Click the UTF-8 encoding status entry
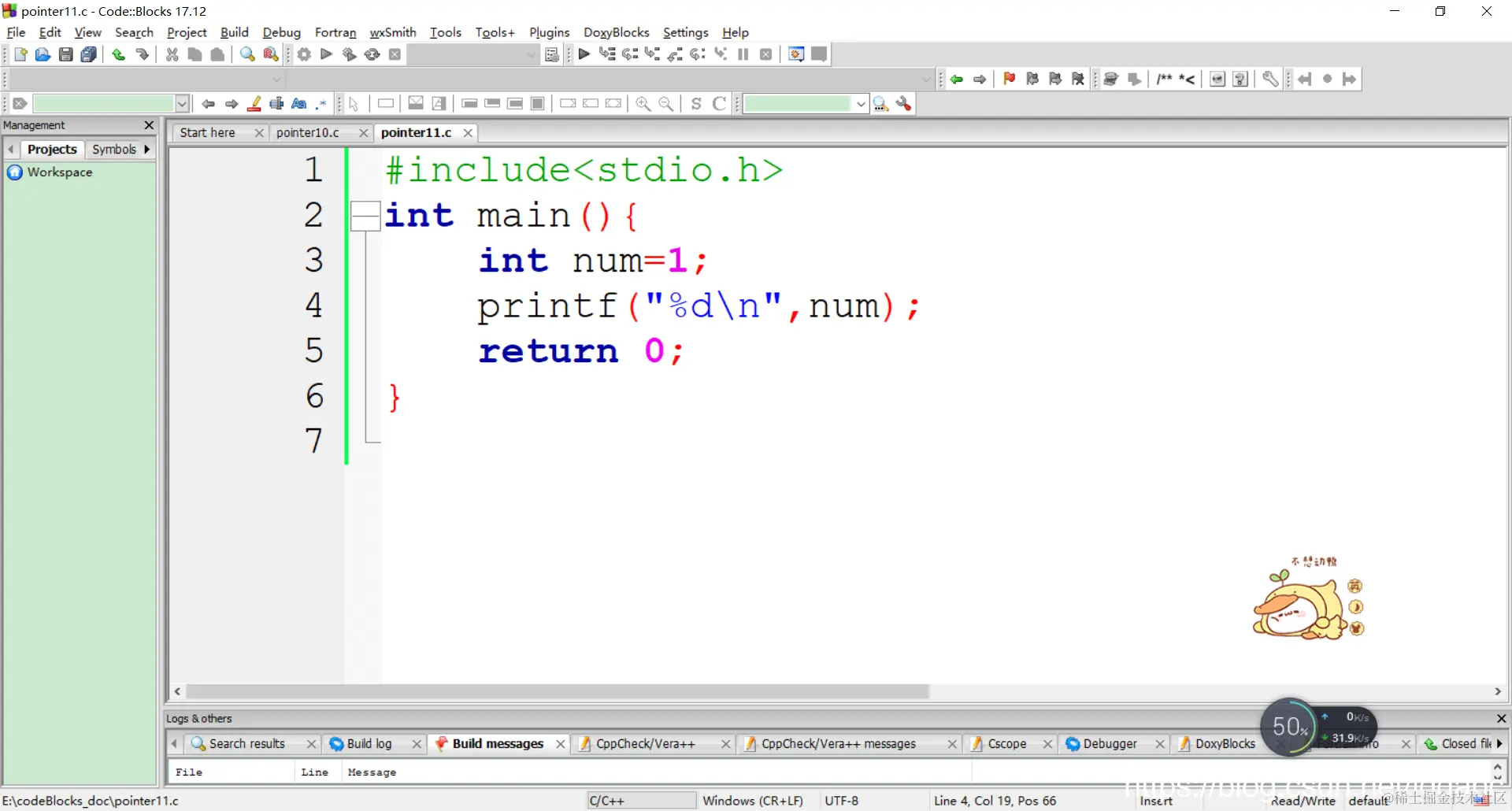 pyautogui.click(x=842, y=801)
